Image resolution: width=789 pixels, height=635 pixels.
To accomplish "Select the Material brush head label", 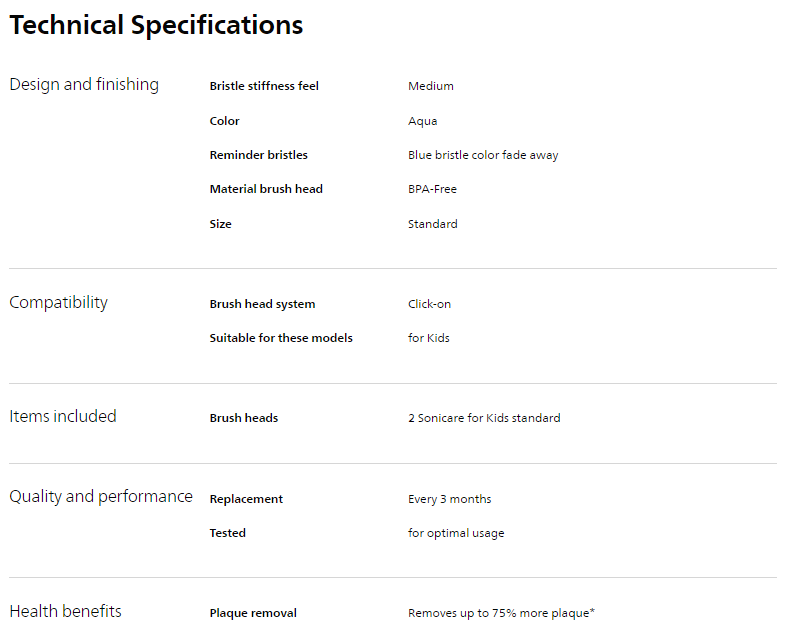I will [x=266, y=189].
